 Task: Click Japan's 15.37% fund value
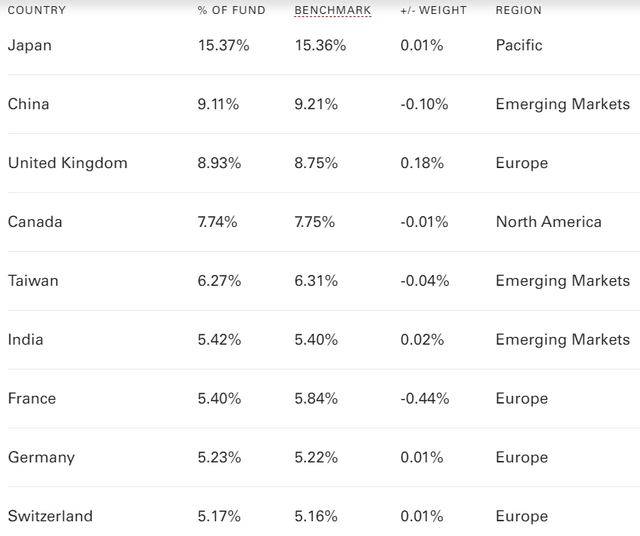[223, 45]
